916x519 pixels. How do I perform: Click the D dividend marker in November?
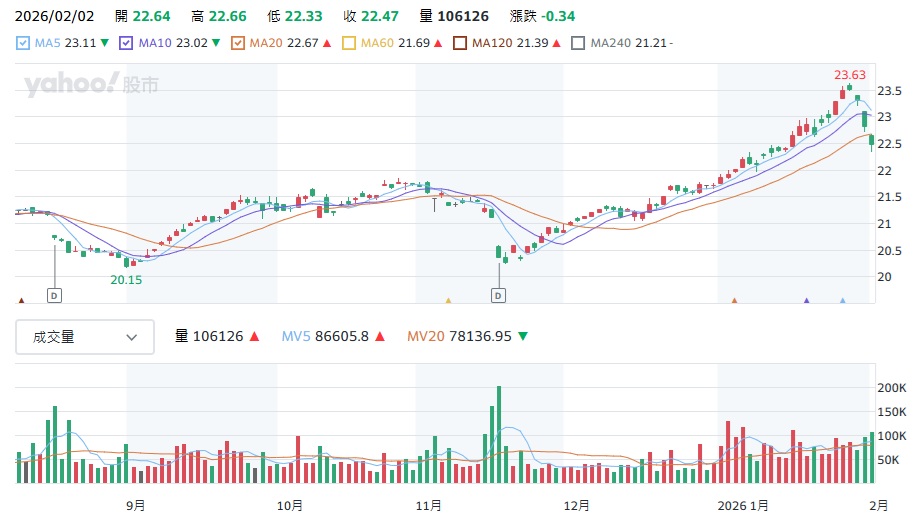498,295
